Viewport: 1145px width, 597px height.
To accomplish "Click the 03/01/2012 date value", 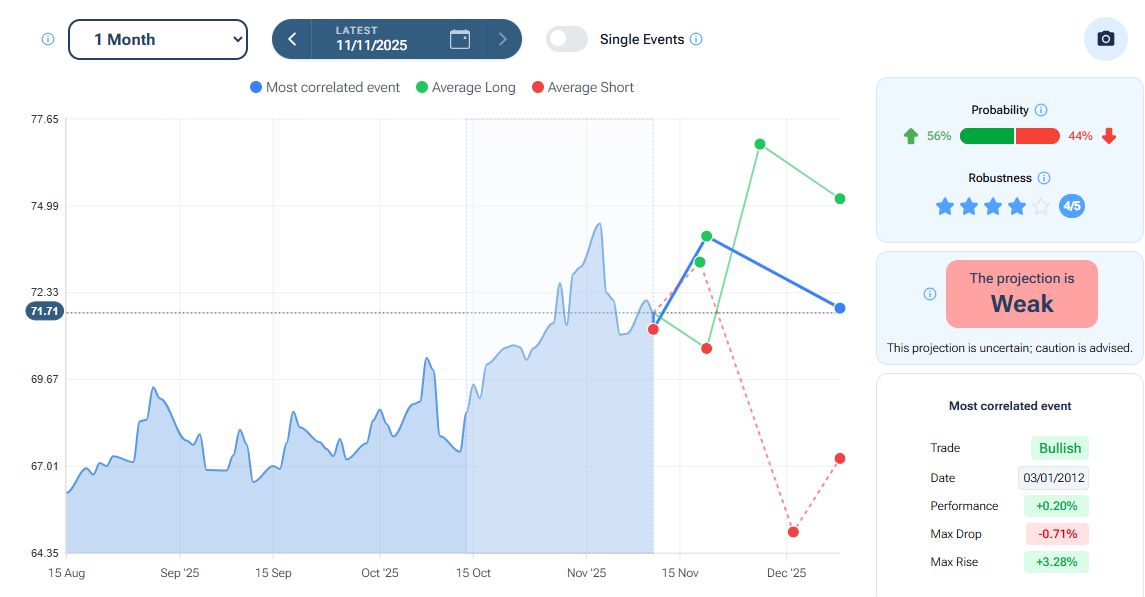I will 1053,478.
